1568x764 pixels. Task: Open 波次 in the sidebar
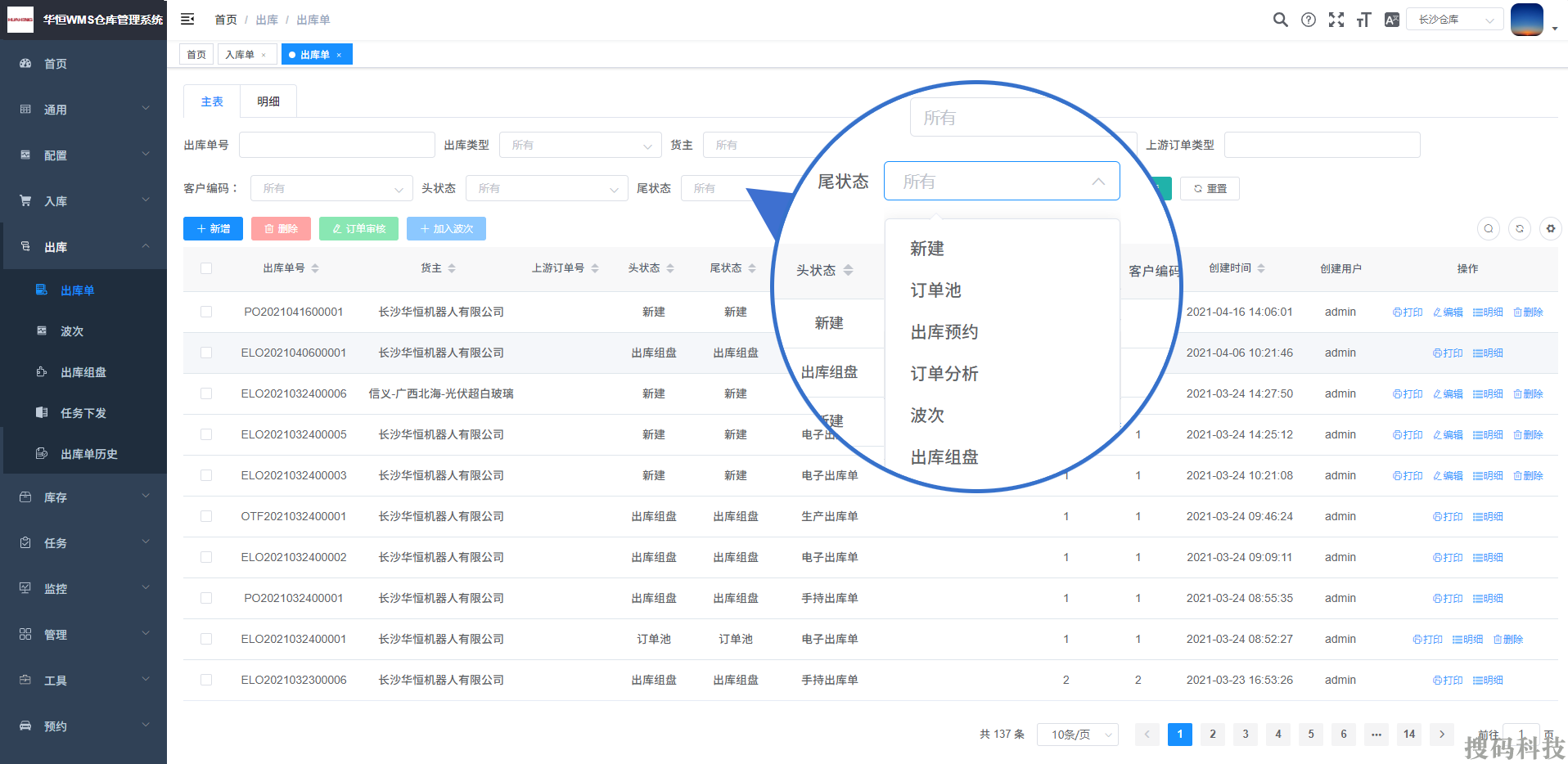coord(83,331)
